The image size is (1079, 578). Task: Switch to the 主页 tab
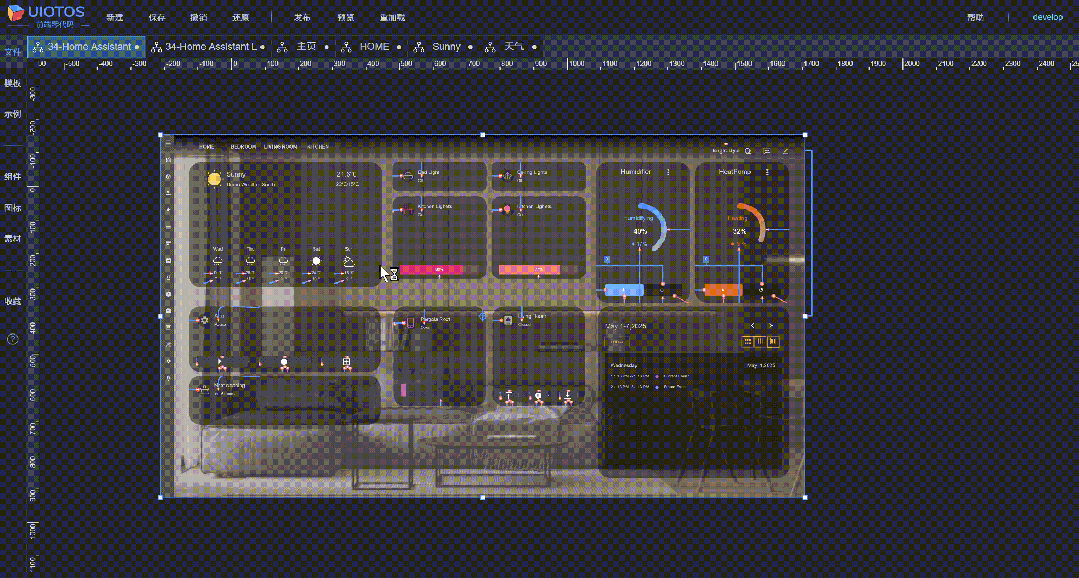(x=301, y=47)
